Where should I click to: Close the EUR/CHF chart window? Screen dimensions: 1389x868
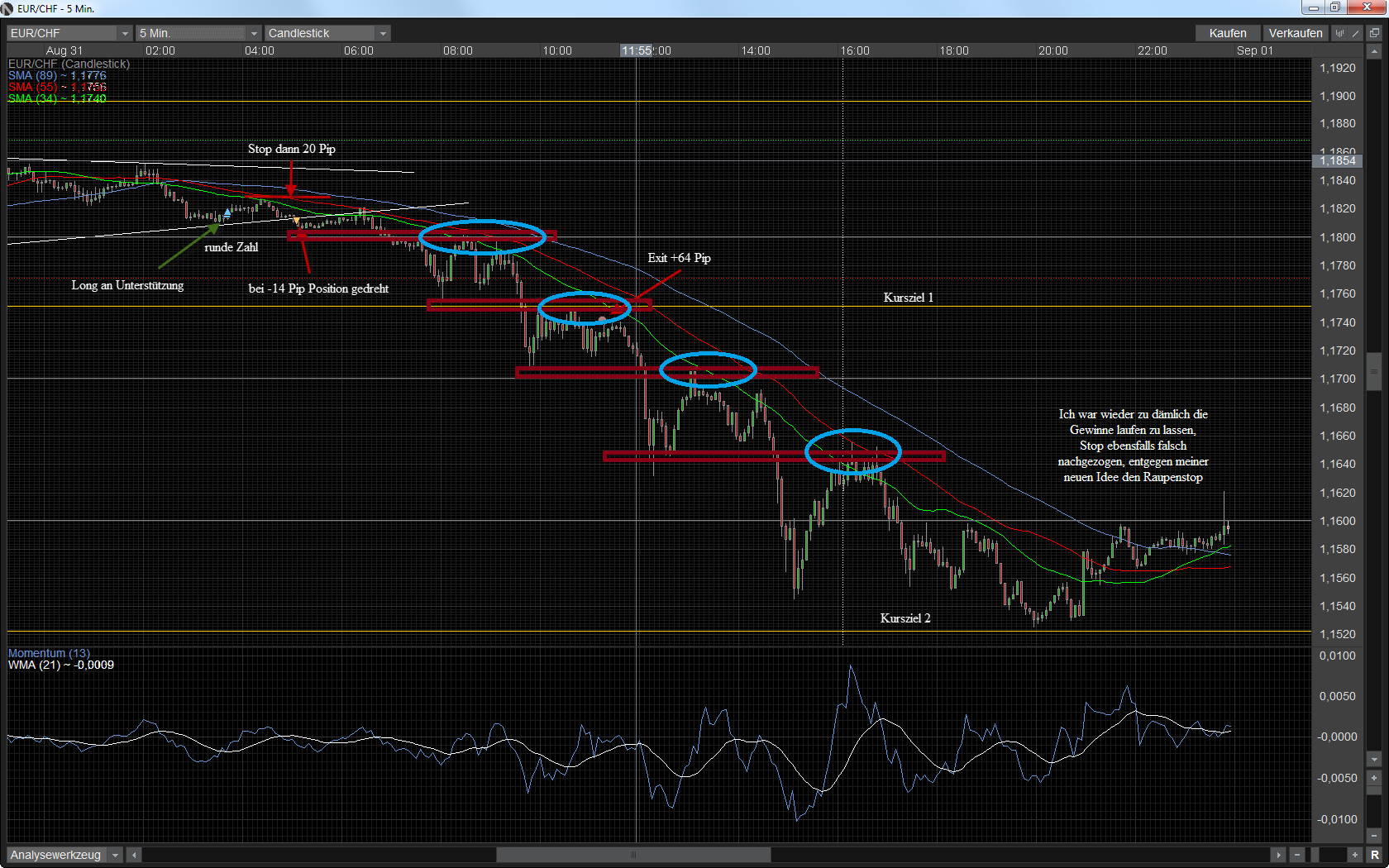1366,7
